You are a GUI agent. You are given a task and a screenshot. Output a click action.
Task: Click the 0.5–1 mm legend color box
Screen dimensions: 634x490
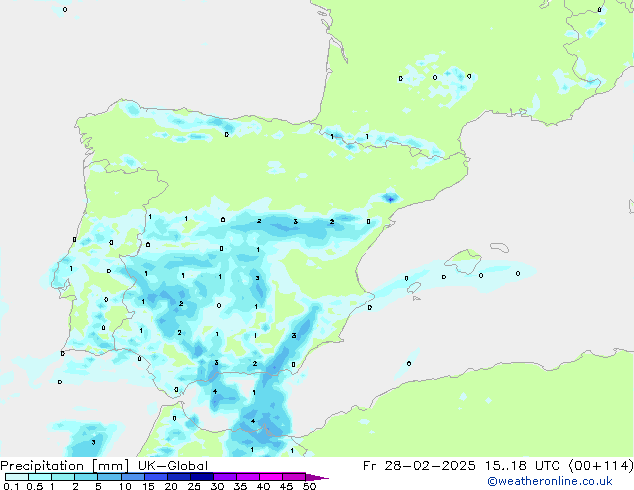40,477
